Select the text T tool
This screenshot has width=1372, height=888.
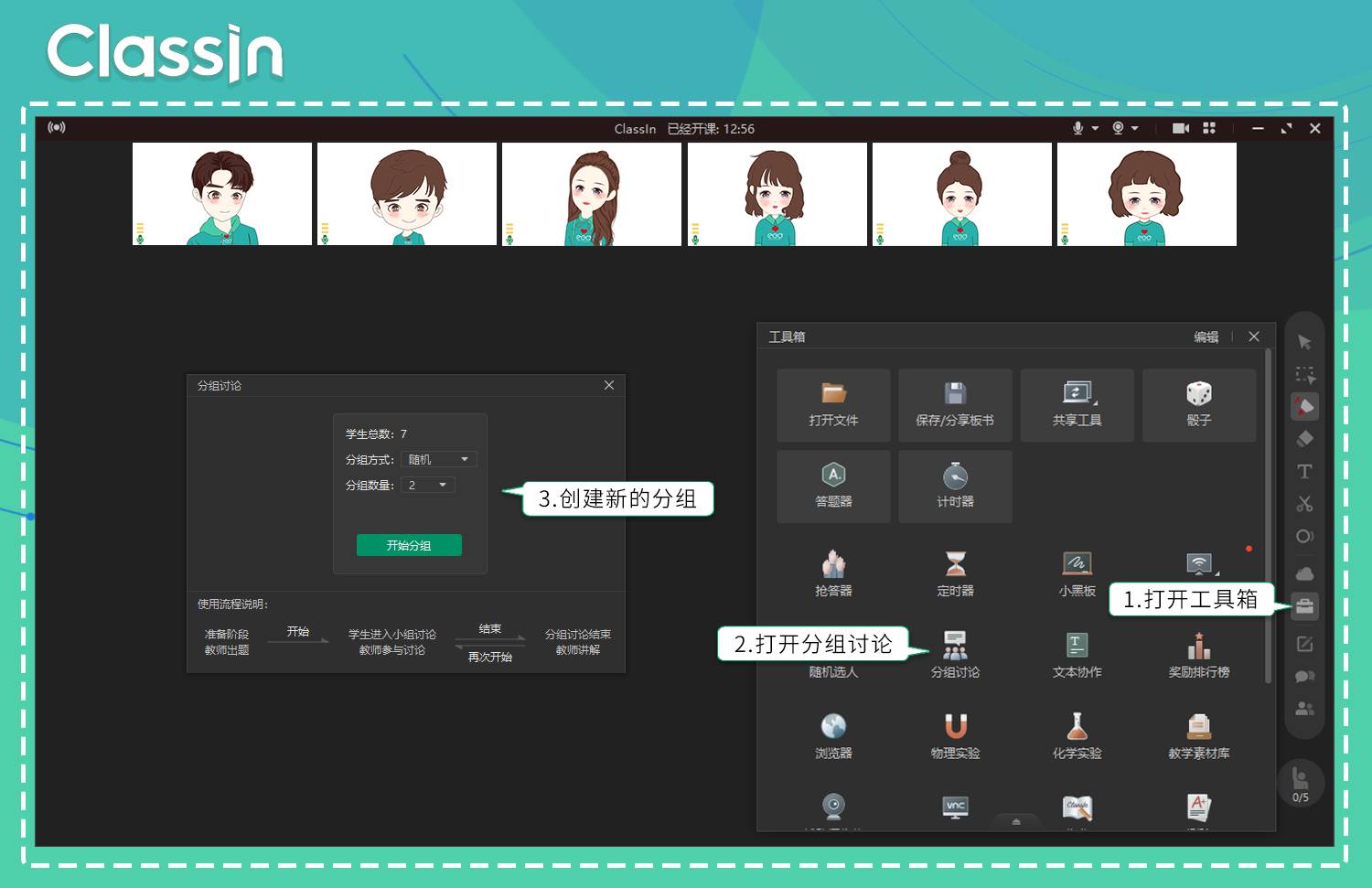pyautogui.click(x=1304, y=472)
